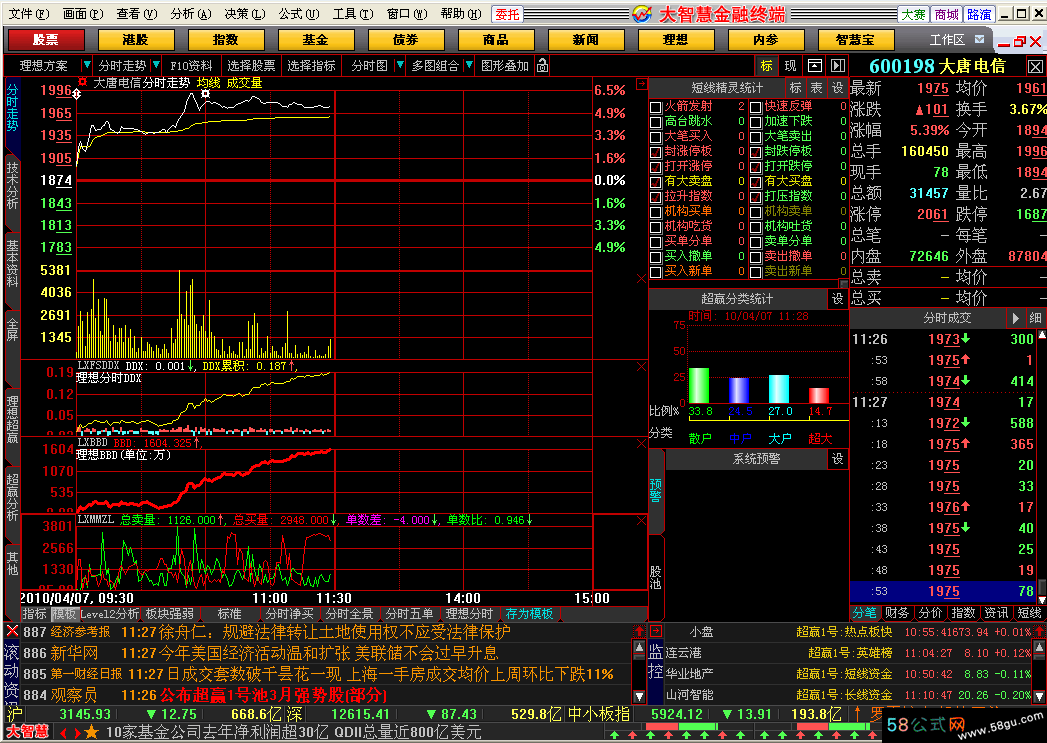The width and height of the screenshot is (1047, 743).
Task: Enable the 高台跳水 checkbox
Action: coord(656,122)
